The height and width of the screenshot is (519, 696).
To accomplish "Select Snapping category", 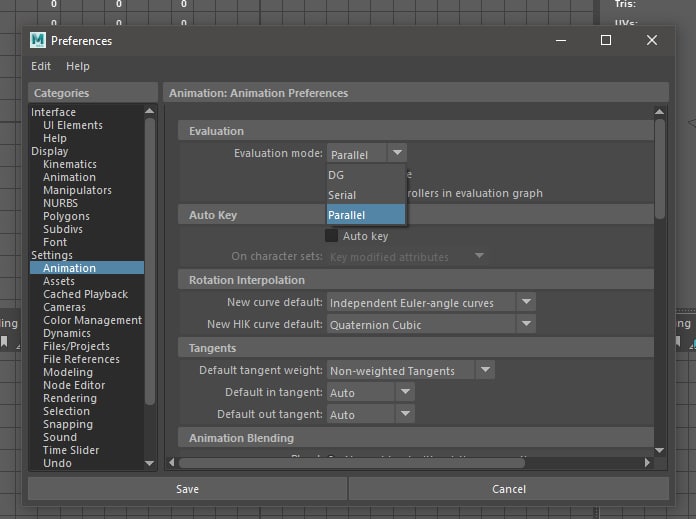I will click(x=68, y=424).
